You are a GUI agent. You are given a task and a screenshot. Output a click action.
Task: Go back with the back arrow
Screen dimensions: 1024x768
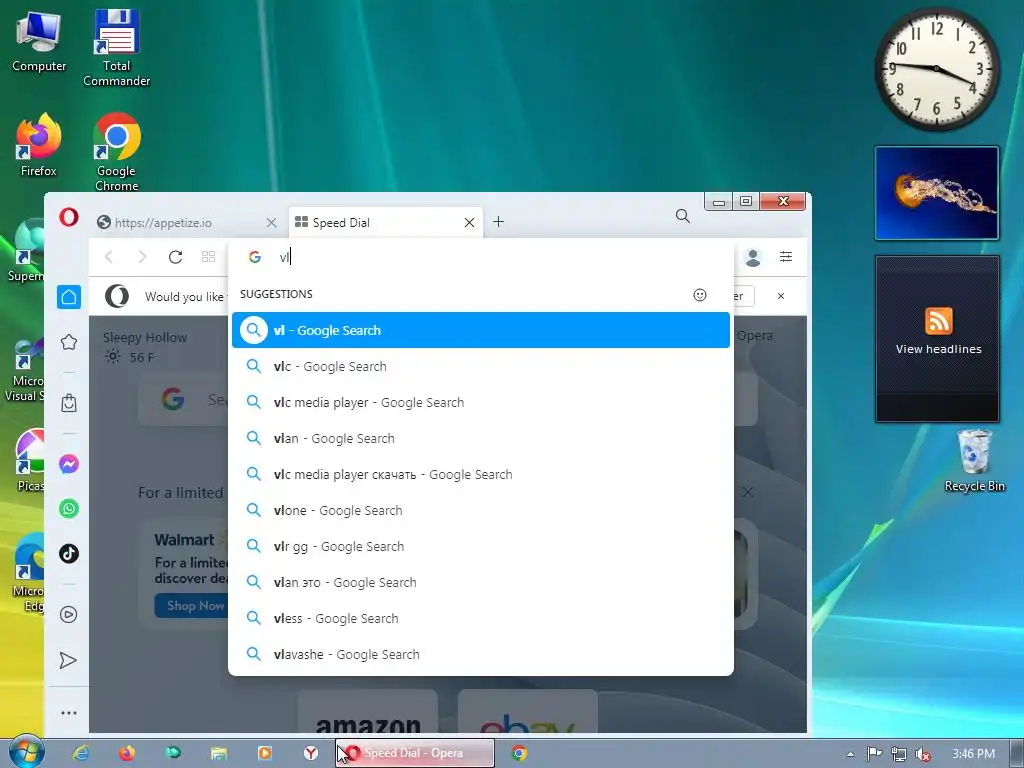pyautogui.click(x=109, y=257)
